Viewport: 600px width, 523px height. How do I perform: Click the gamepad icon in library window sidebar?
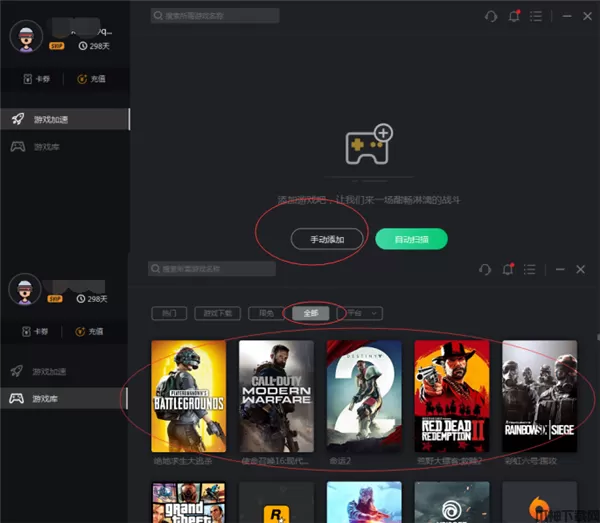tap(16, 398)
